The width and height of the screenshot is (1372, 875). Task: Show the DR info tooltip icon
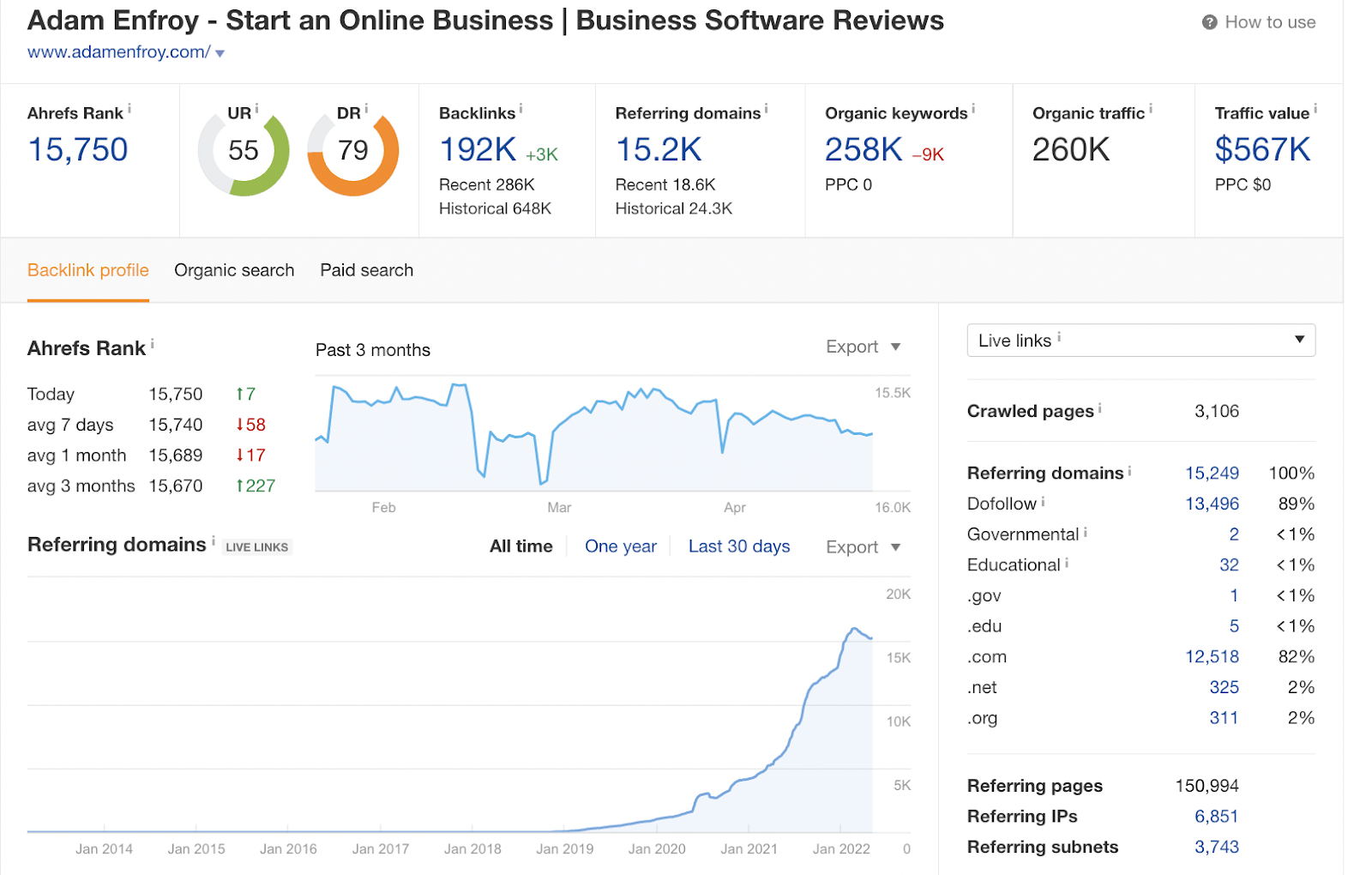(x=366, y=108)
